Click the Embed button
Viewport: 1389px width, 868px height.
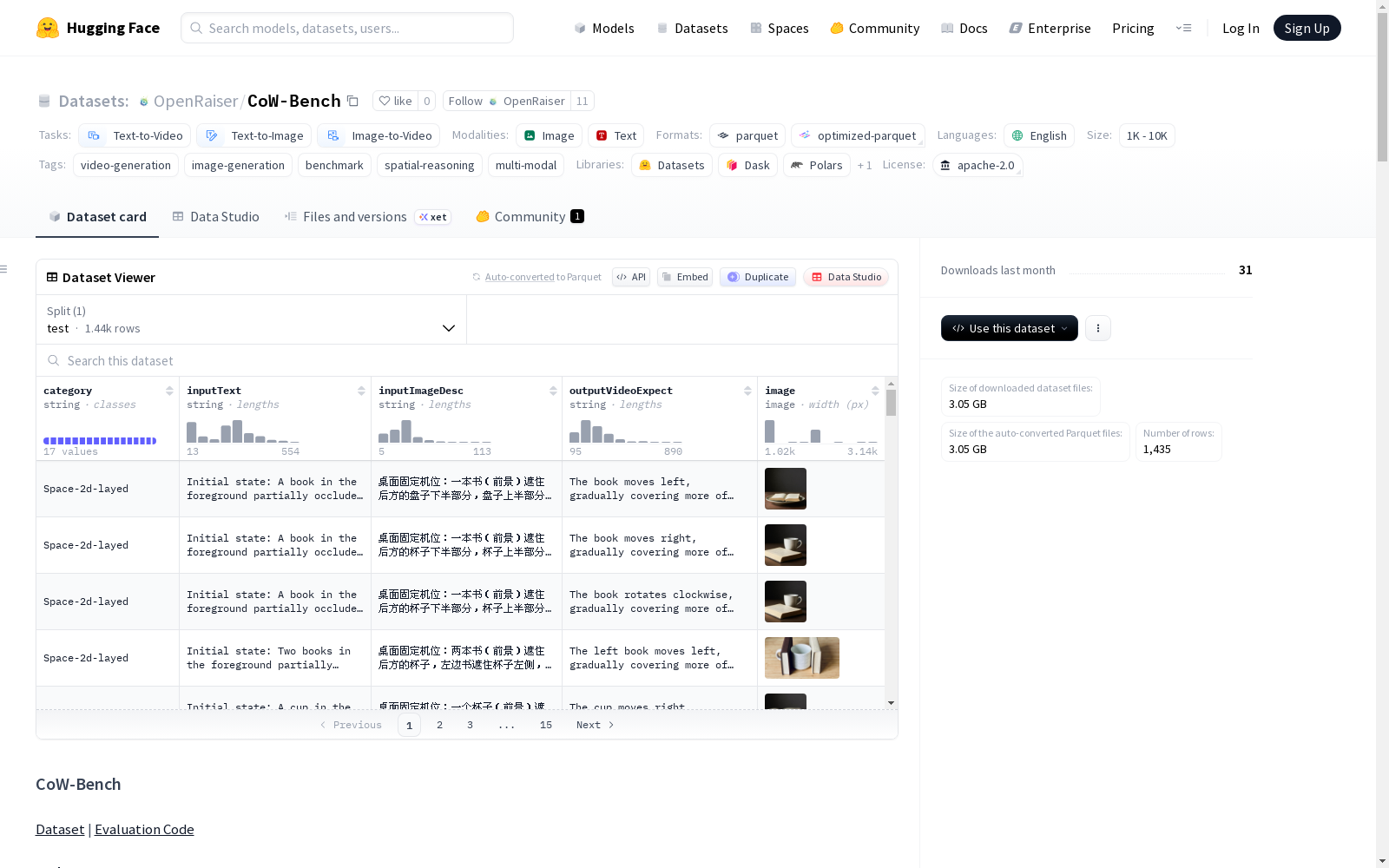pyautogui.click(x=685, y=277)
